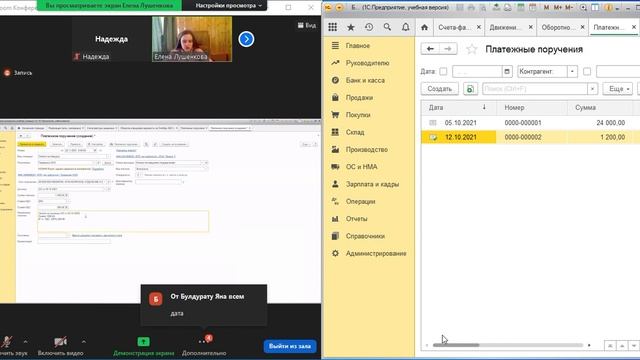Open chat message from Булдурату Яна
The width and height of the screenshot is (640, 360).
[204, 305]
